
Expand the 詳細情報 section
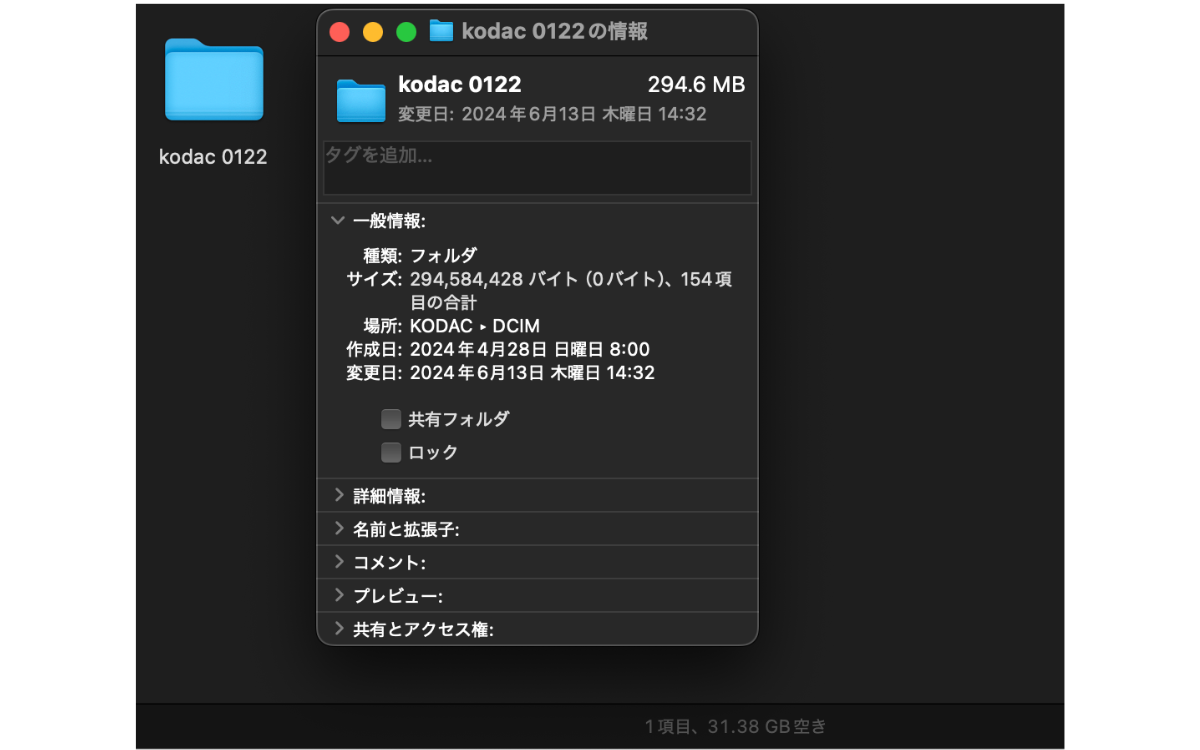point(338,496)
